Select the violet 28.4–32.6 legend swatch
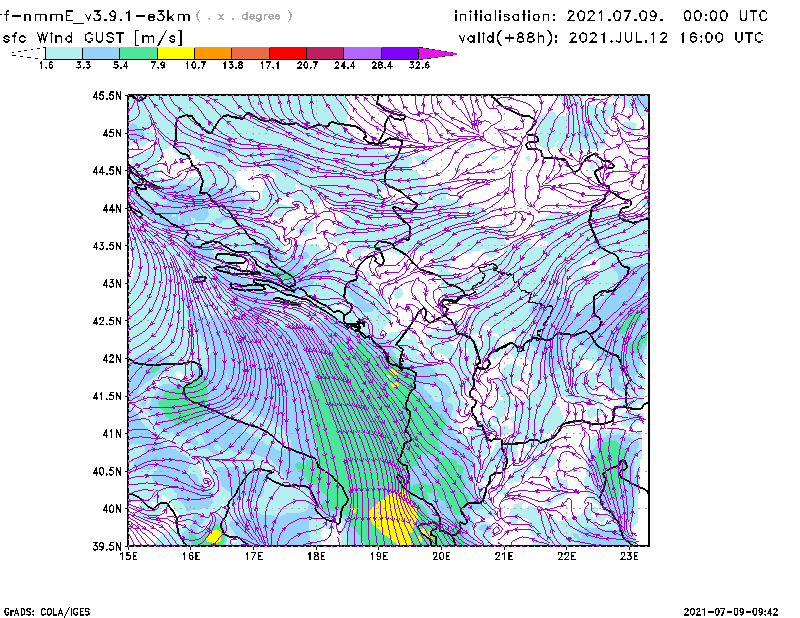 400,53
